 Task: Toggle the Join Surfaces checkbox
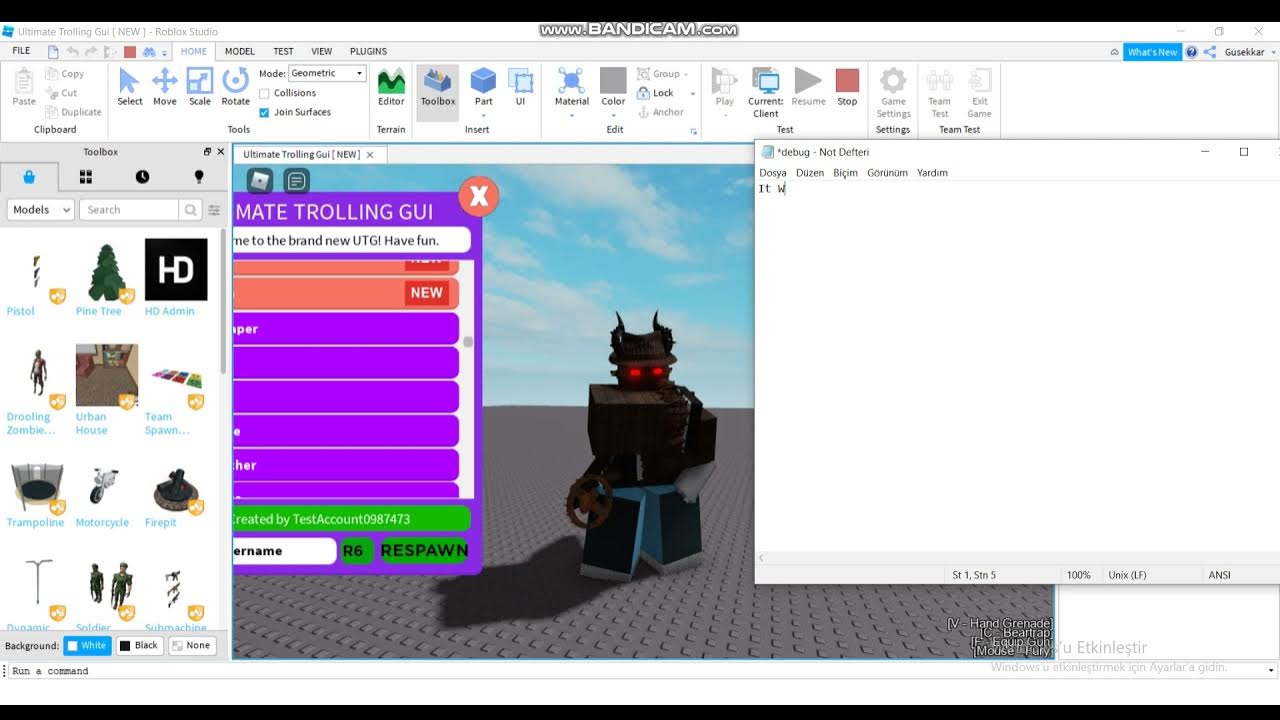coord(264,112)
